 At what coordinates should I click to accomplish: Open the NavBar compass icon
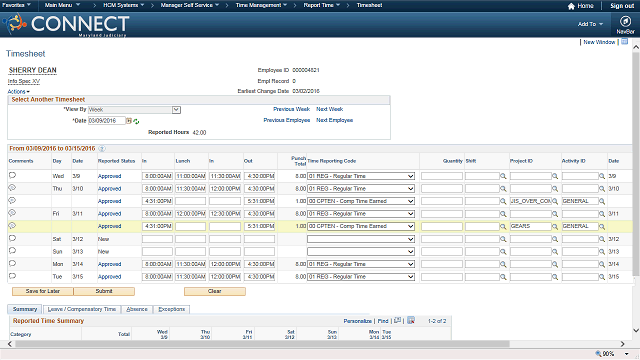[625, 21]
